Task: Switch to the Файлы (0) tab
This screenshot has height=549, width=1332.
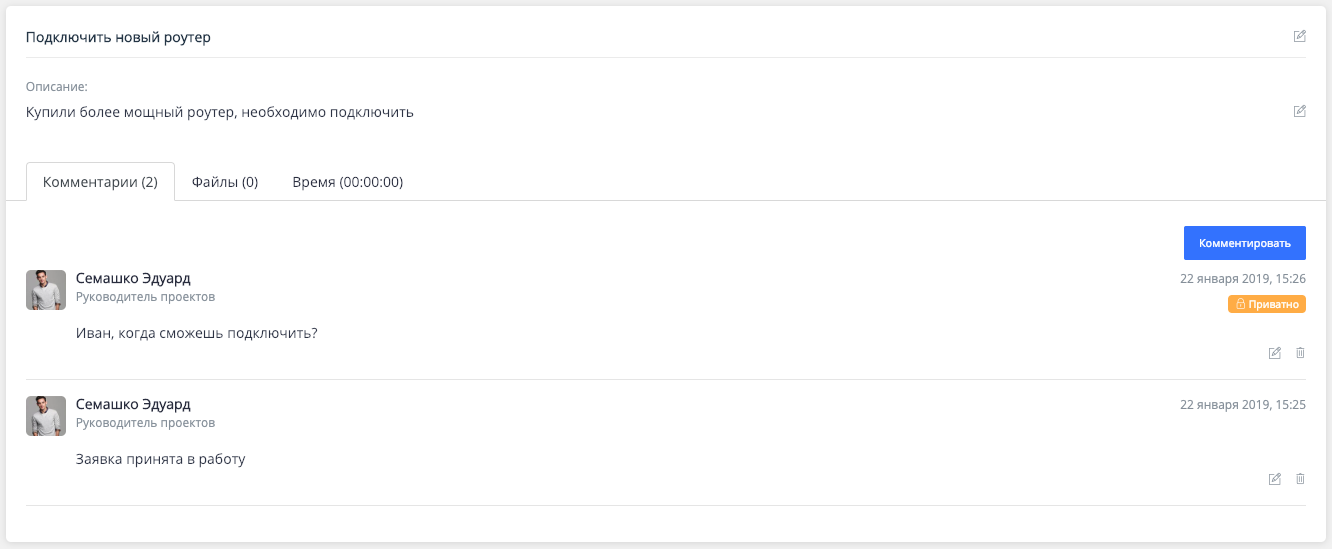Action: pos(225,182)
